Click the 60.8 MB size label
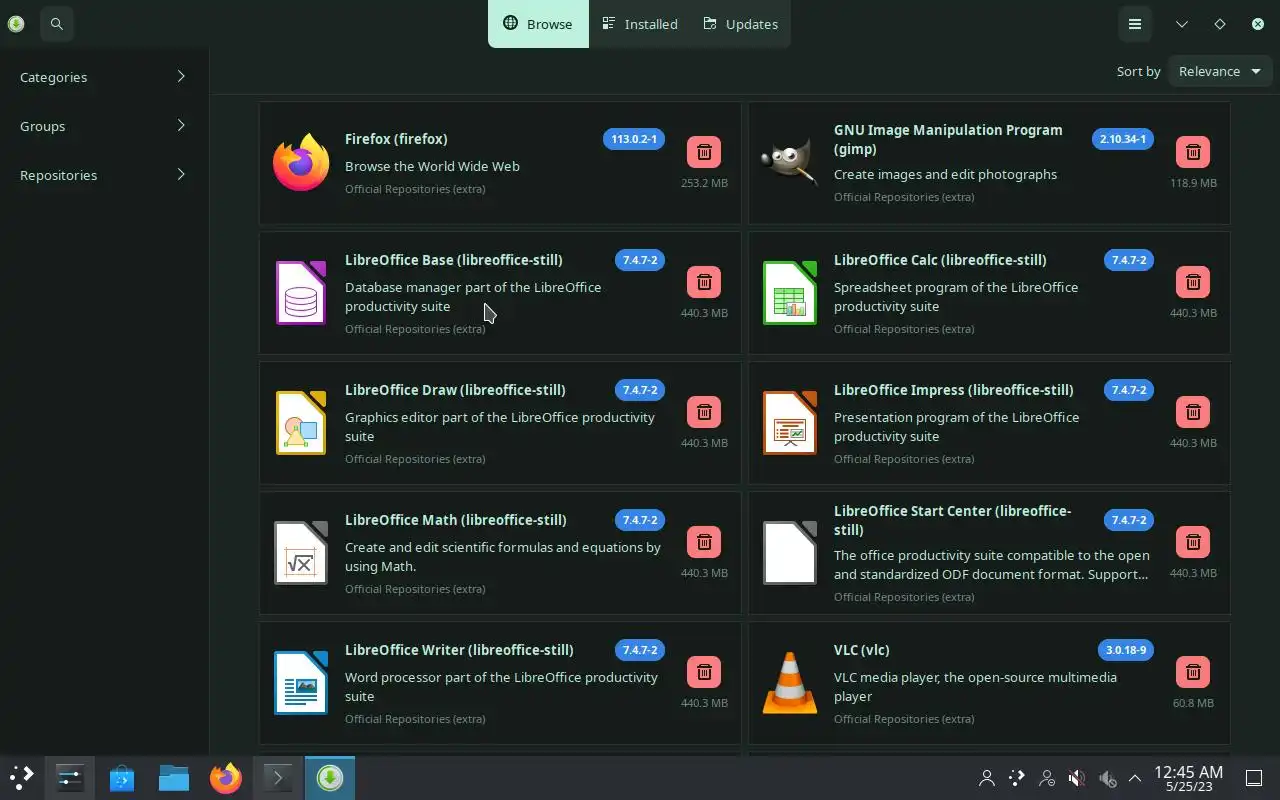The width and height of the screenshot is (1280, 800). 1193,703
